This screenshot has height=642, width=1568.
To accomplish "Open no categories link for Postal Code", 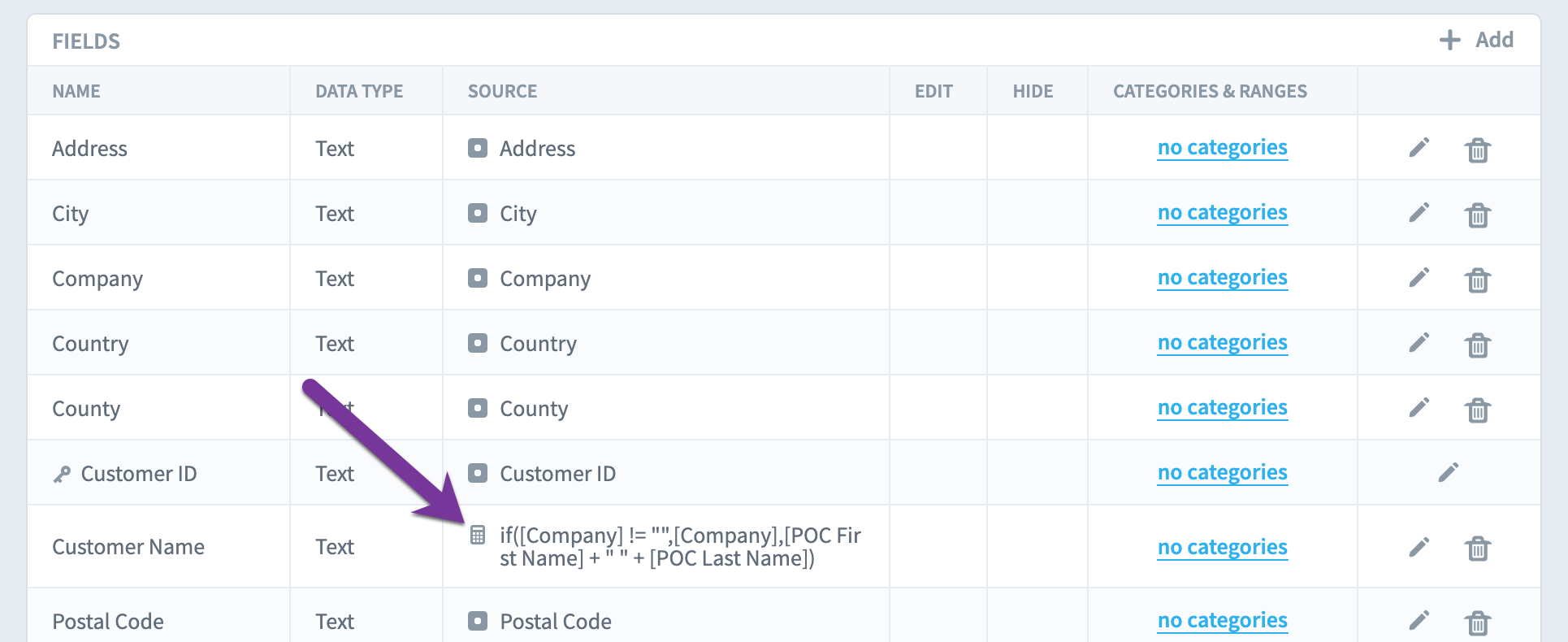I will pyautogui.click(x=1223, y=620).
